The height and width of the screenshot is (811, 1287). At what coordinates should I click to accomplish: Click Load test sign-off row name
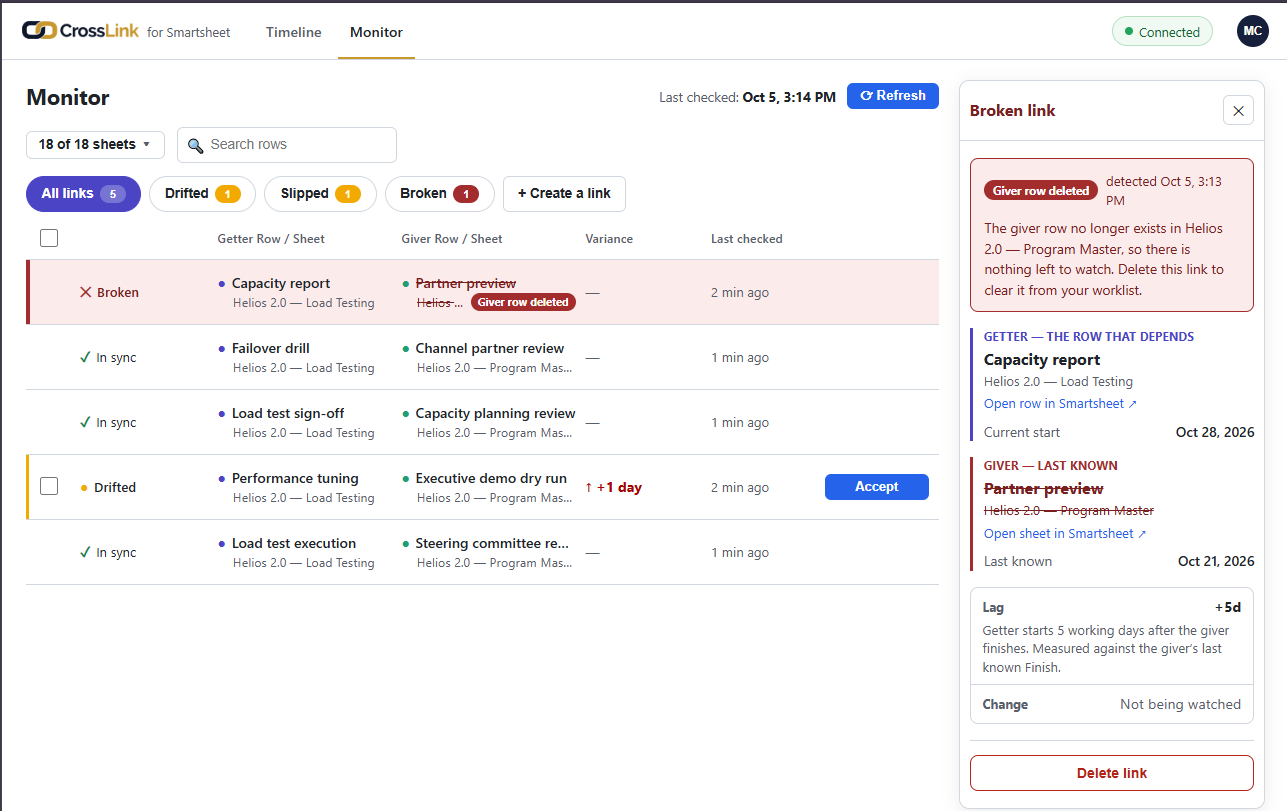pyautogui.click(x=288, y=414)
